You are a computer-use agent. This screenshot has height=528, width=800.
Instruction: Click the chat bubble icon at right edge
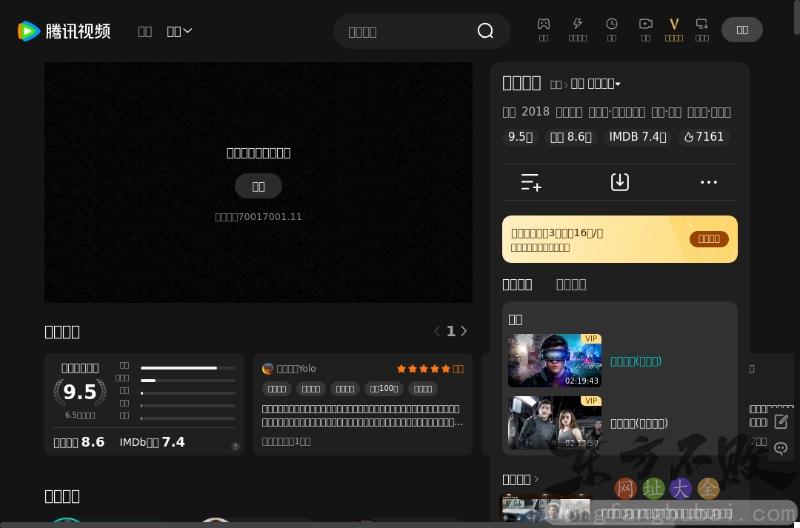click(781, 449)
